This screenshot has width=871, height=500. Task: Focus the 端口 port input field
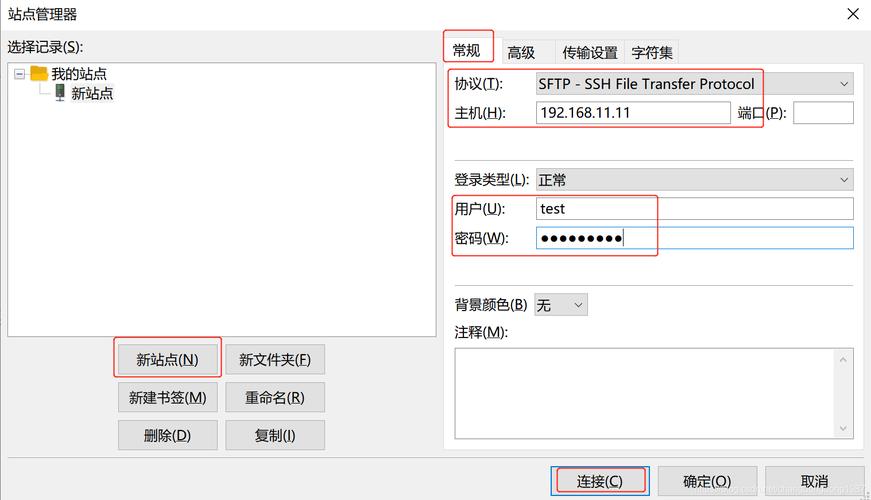[823, 113]
